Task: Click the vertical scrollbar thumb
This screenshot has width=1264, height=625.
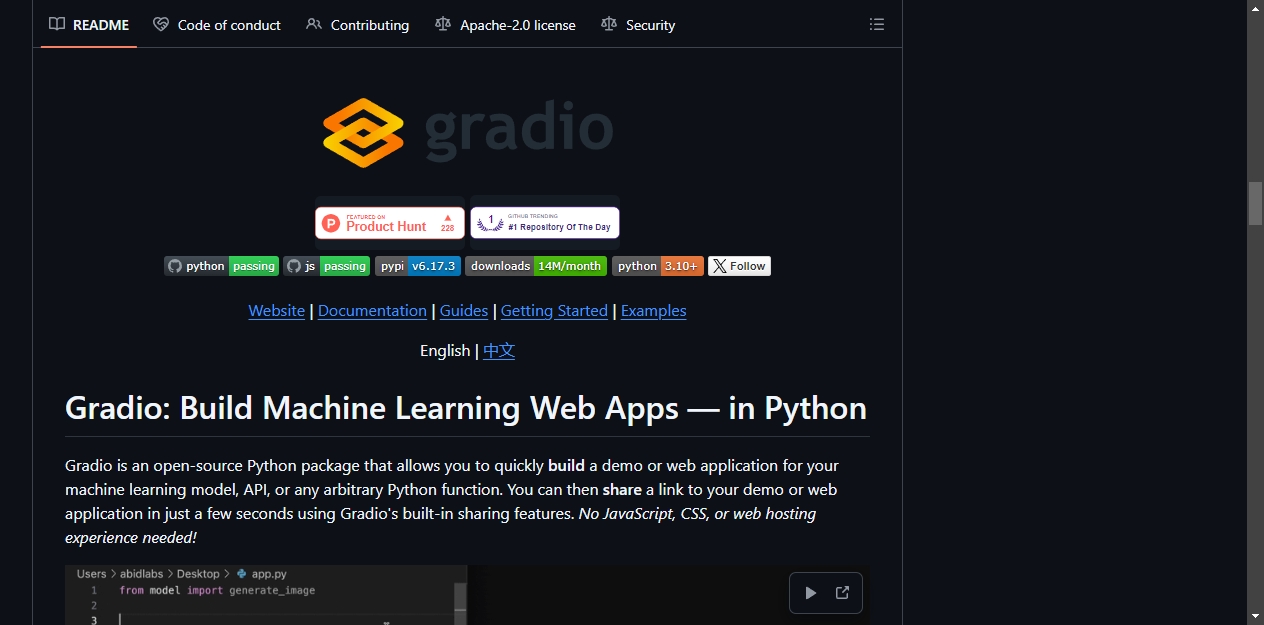Action: (x=1256, y=203)
